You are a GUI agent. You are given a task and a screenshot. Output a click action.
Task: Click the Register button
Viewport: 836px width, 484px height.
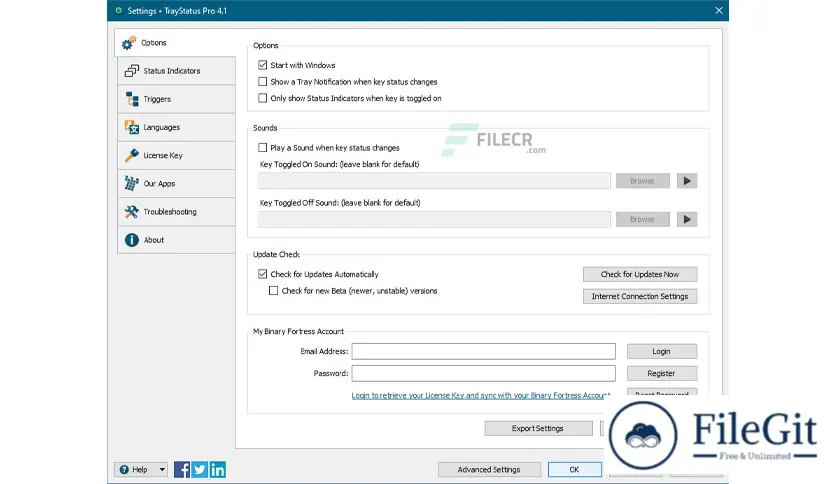(x=662, y=373)
